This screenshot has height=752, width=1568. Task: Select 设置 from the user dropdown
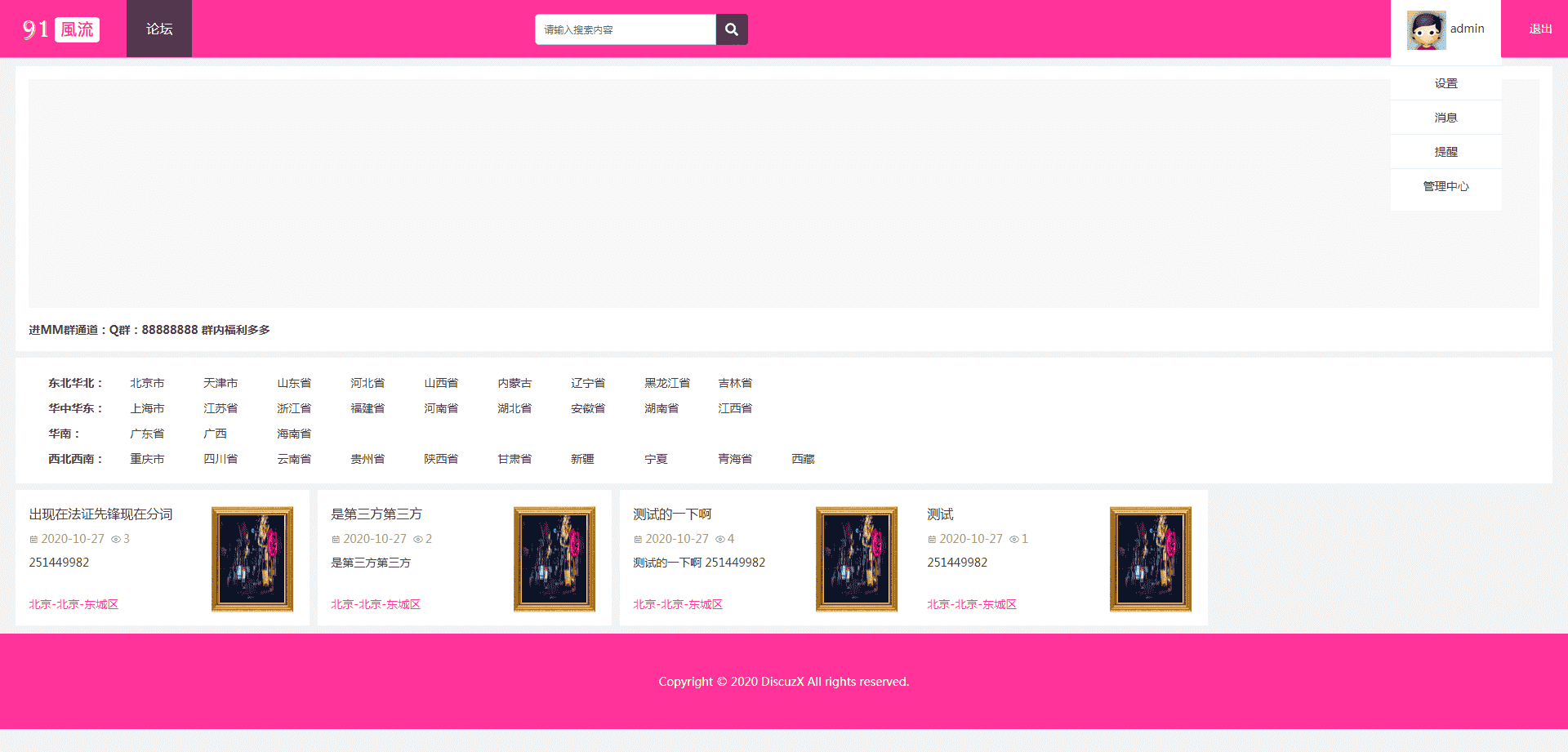coord(1445,83)
